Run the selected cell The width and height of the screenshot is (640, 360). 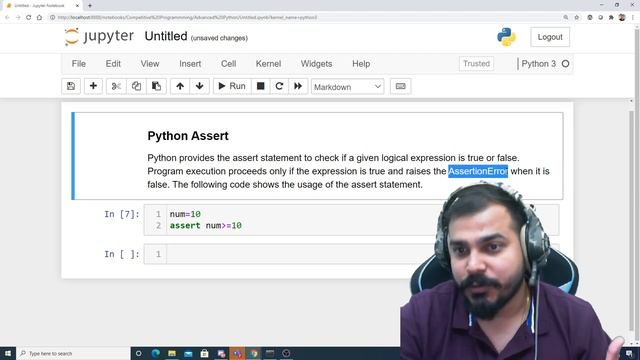tap(232, 86)
